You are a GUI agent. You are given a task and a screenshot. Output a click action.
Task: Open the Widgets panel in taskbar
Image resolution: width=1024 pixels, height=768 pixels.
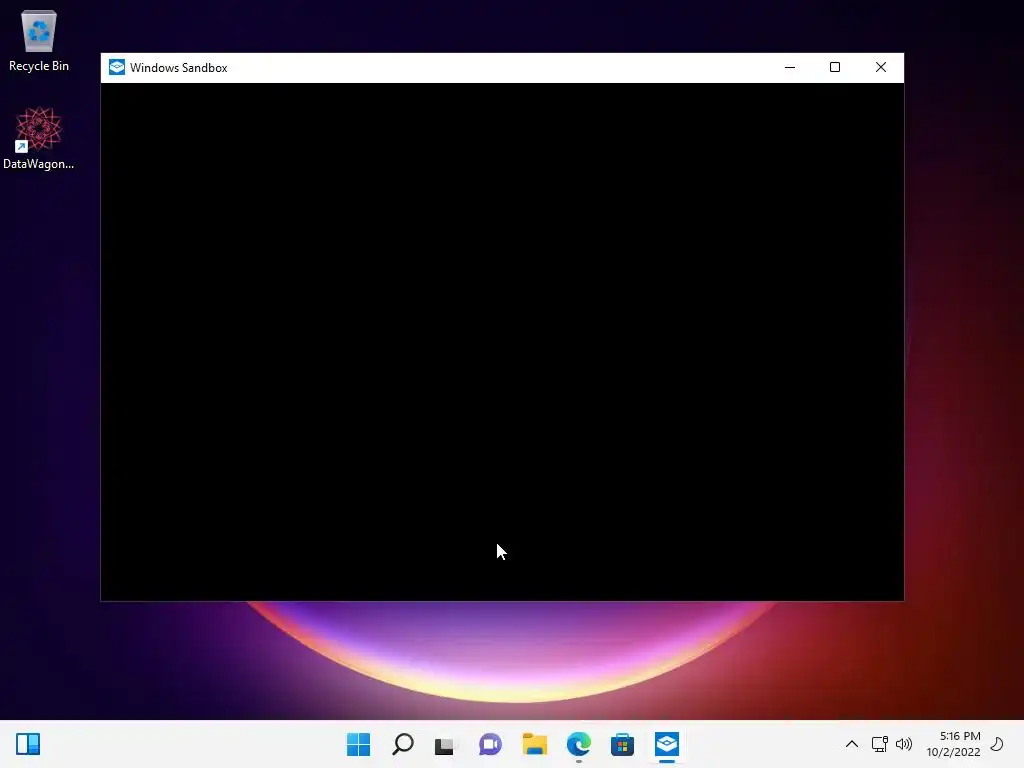[x=28, y=744]
